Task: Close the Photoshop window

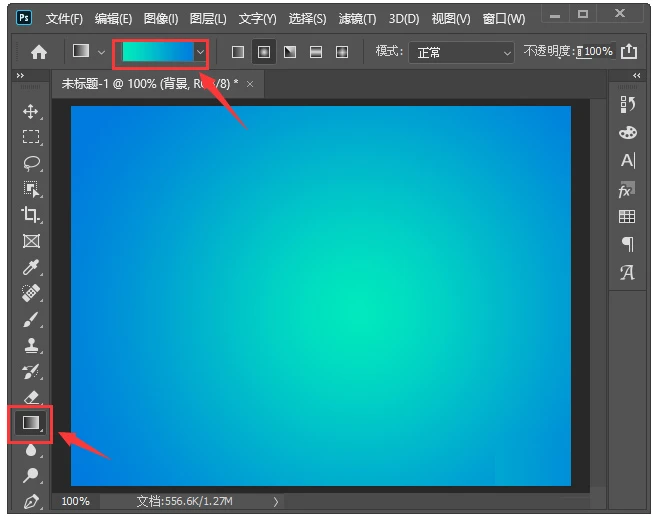Action: coord(620,14)
